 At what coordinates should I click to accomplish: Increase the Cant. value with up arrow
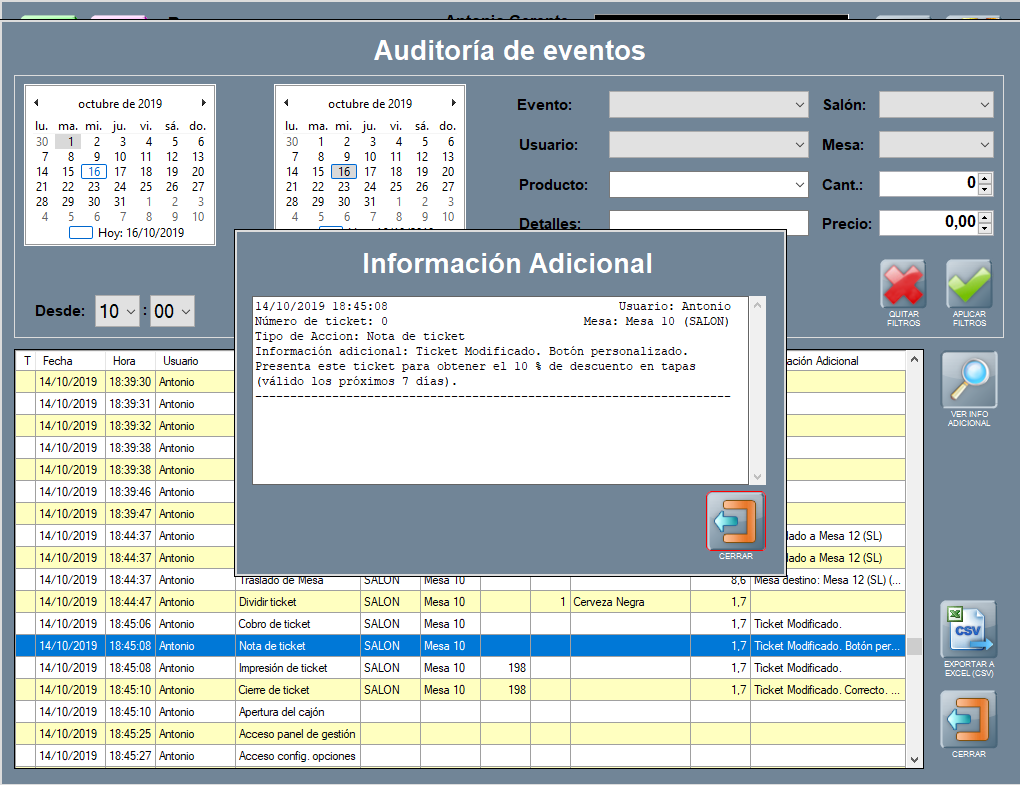(985, 179)
